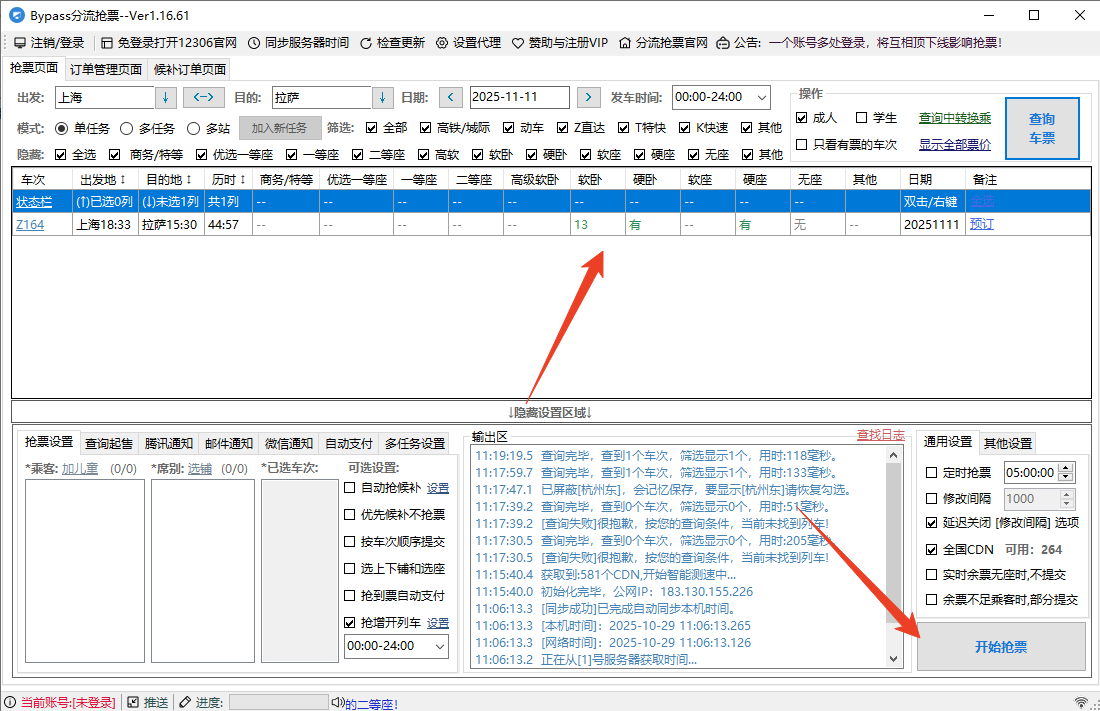Swap departure and destination stations
Image resolution: width=1100 pixels, height=711 pixels.
pos(204,97)
